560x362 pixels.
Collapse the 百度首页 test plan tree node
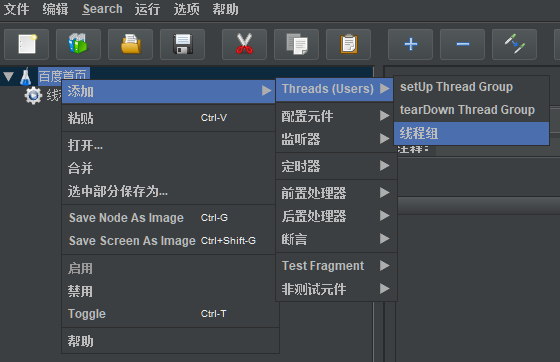click(9, 76)
